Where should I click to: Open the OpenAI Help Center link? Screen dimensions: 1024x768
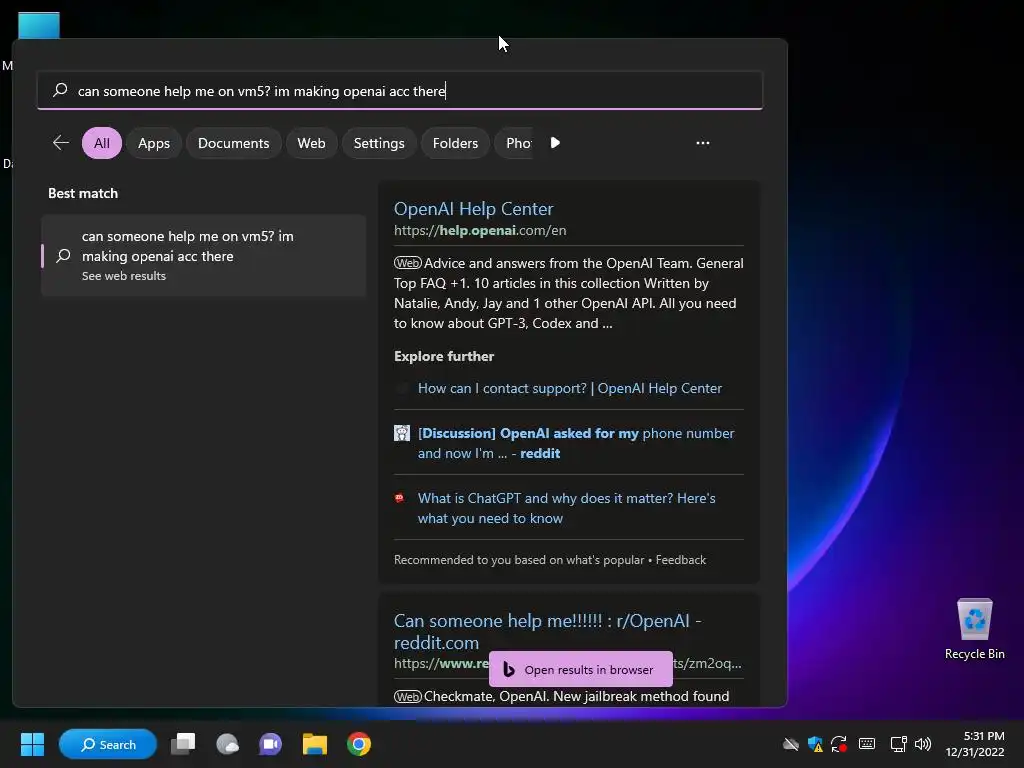(x=473, y=208)
